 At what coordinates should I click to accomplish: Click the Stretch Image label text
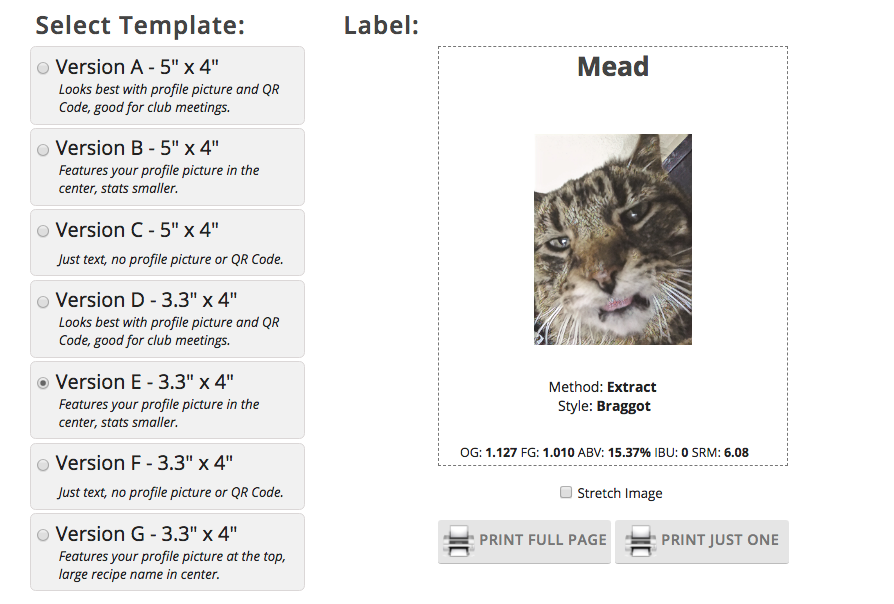coord(620,493)
